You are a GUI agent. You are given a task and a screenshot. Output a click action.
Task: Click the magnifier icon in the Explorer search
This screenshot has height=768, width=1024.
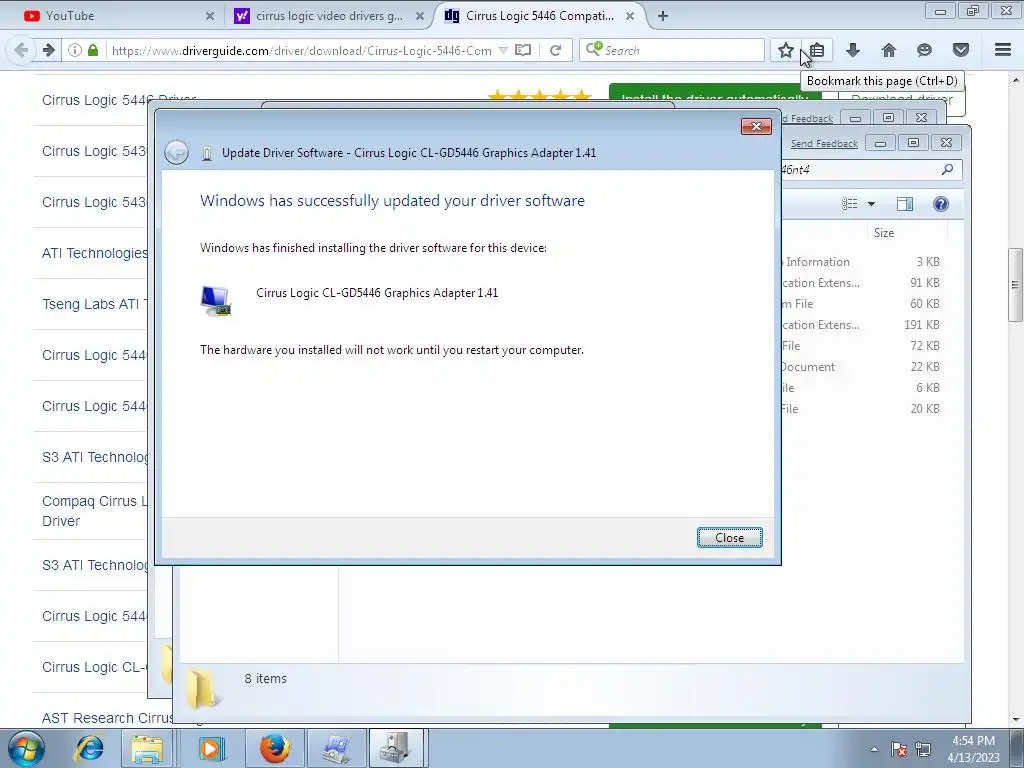[x=948, y=170]
